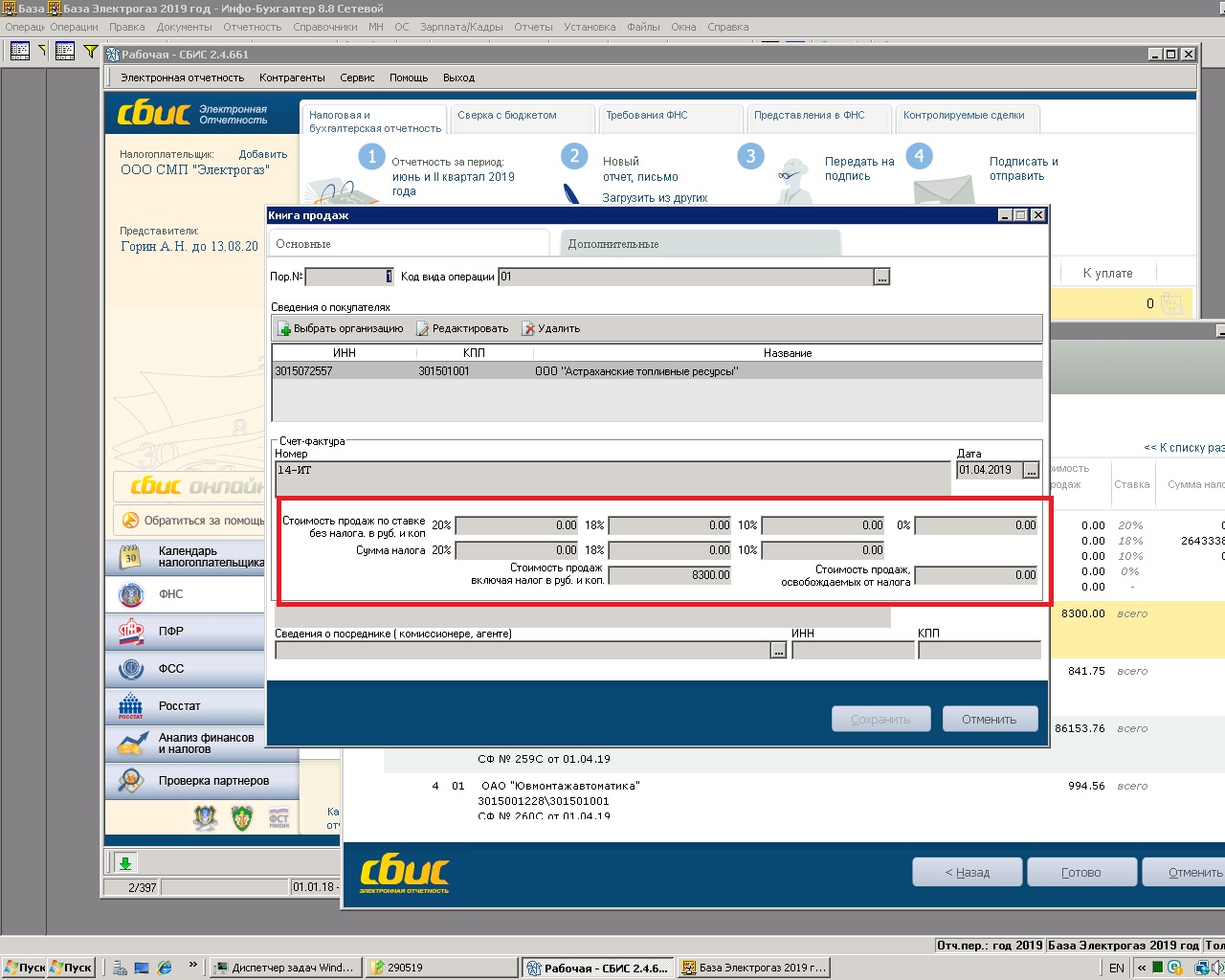Click the ФНС emblem icon in sidebar
The height and width of the screenshot is (980, 1225).
(x=131, y=594)
